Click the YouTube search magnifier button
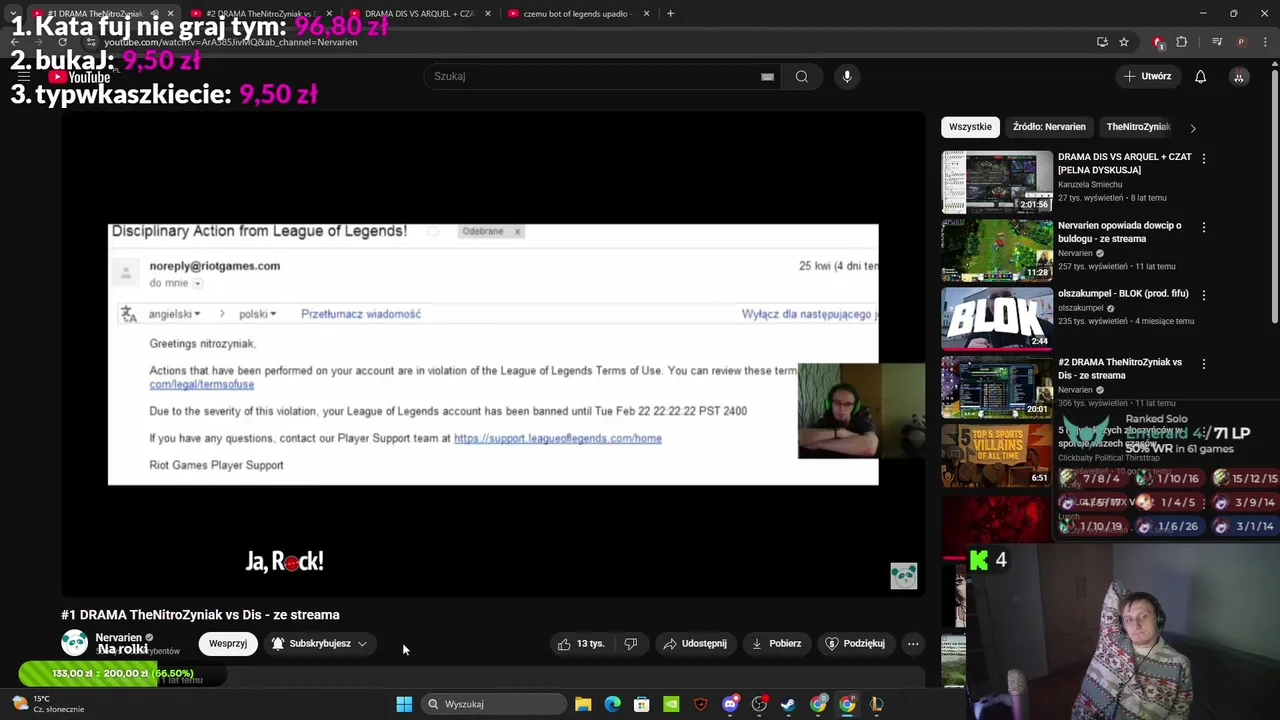 point(802,76)
